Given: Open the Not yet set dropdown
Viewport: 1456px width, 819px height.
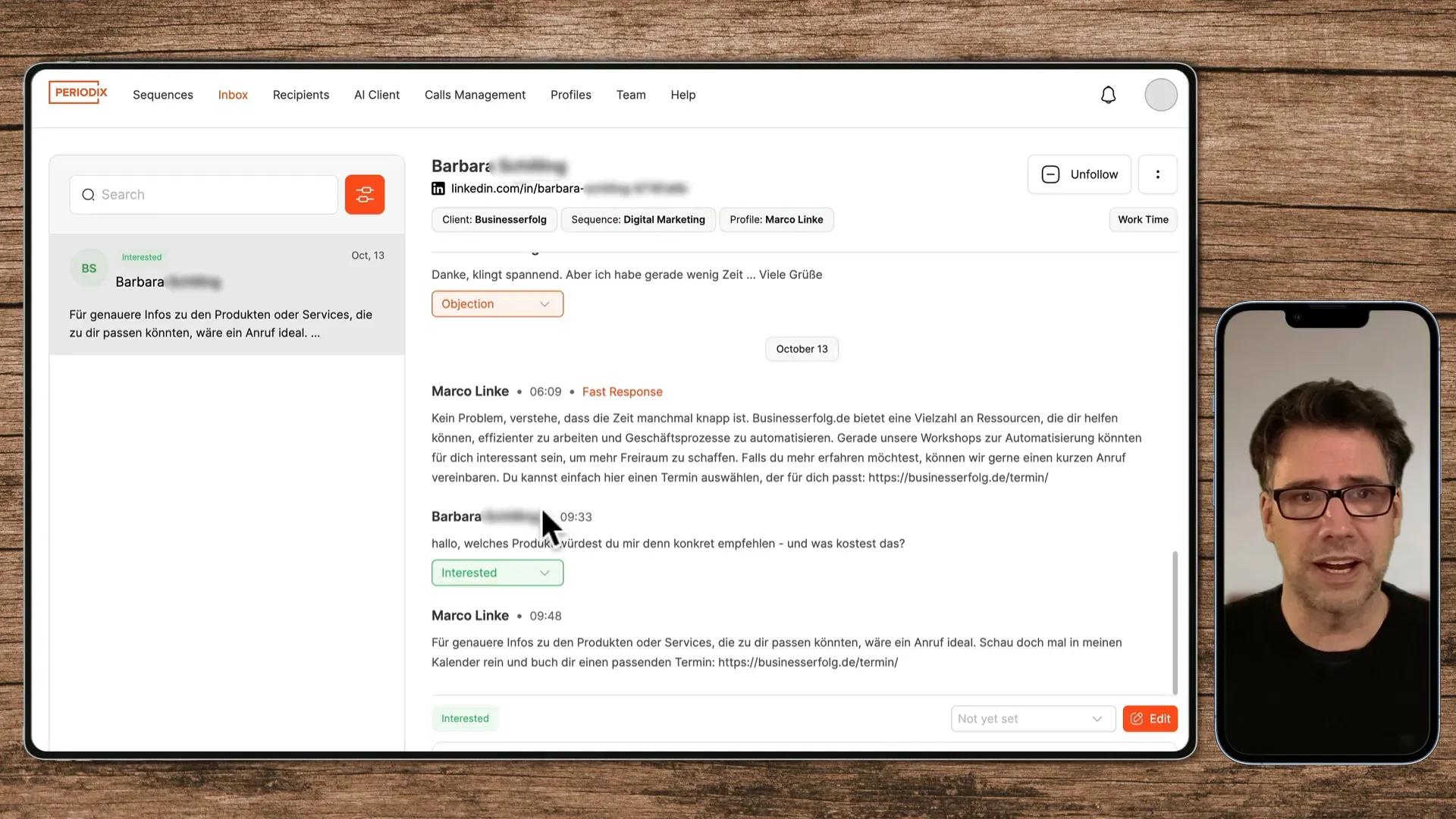Looking at the screenshot, I should [x=1032, y=719].
